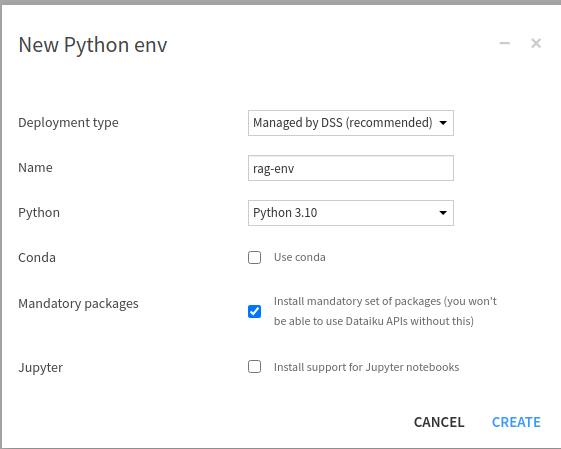Uncheck the mandatory packages checkbox
The width and height of the screenshot is (561, 449).
[254, 311]
